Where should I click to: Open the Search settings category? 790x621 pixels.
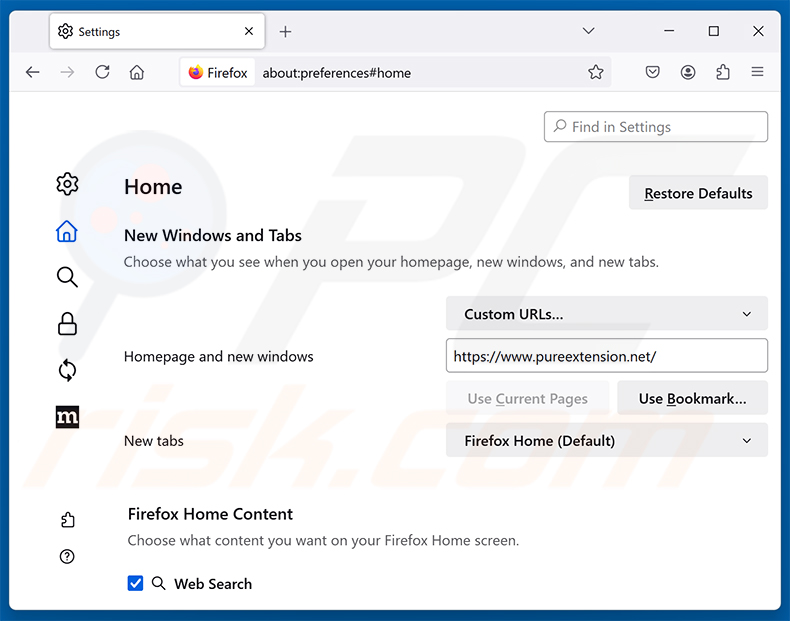pyautogui.click(x=67, y=277)
